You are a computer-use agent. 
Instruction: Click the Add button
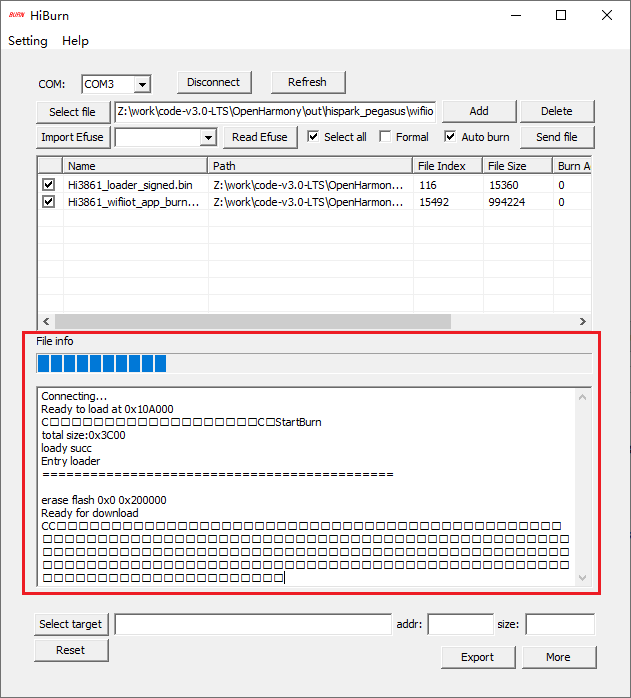[x=479, y=111]
